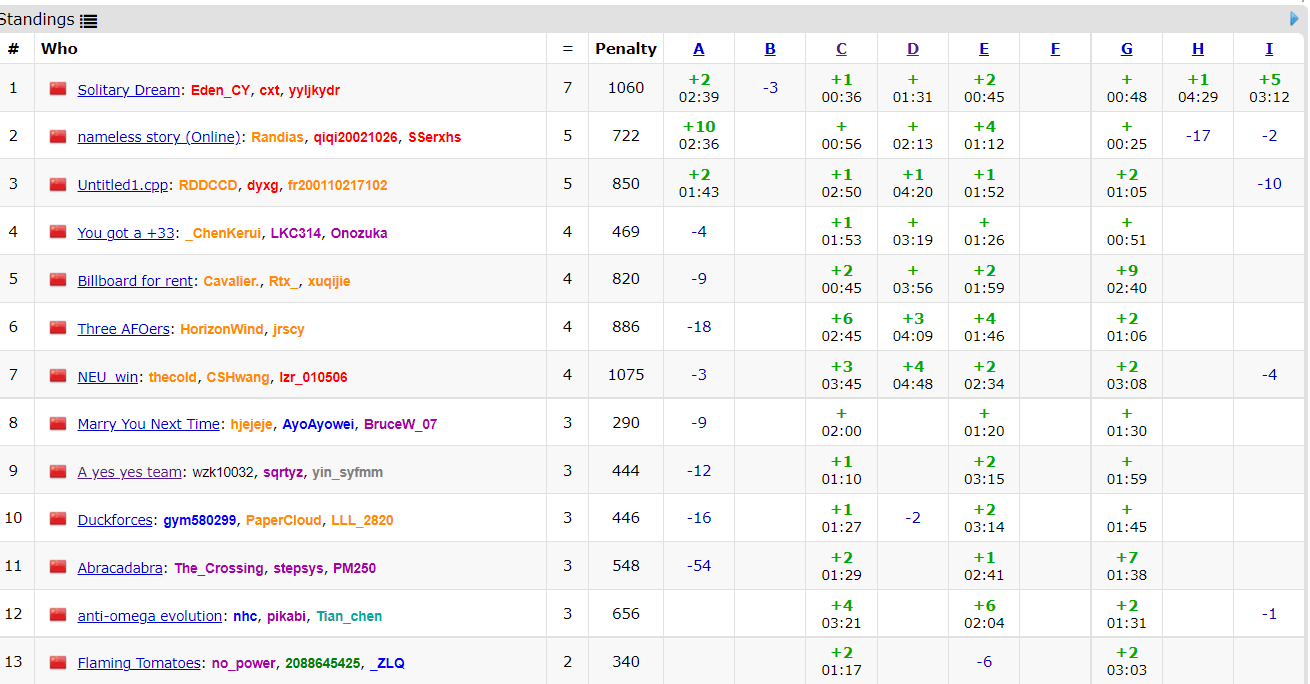Select problem I header link
This screenshot has width=1310, height=684.
pos(1269,49)
